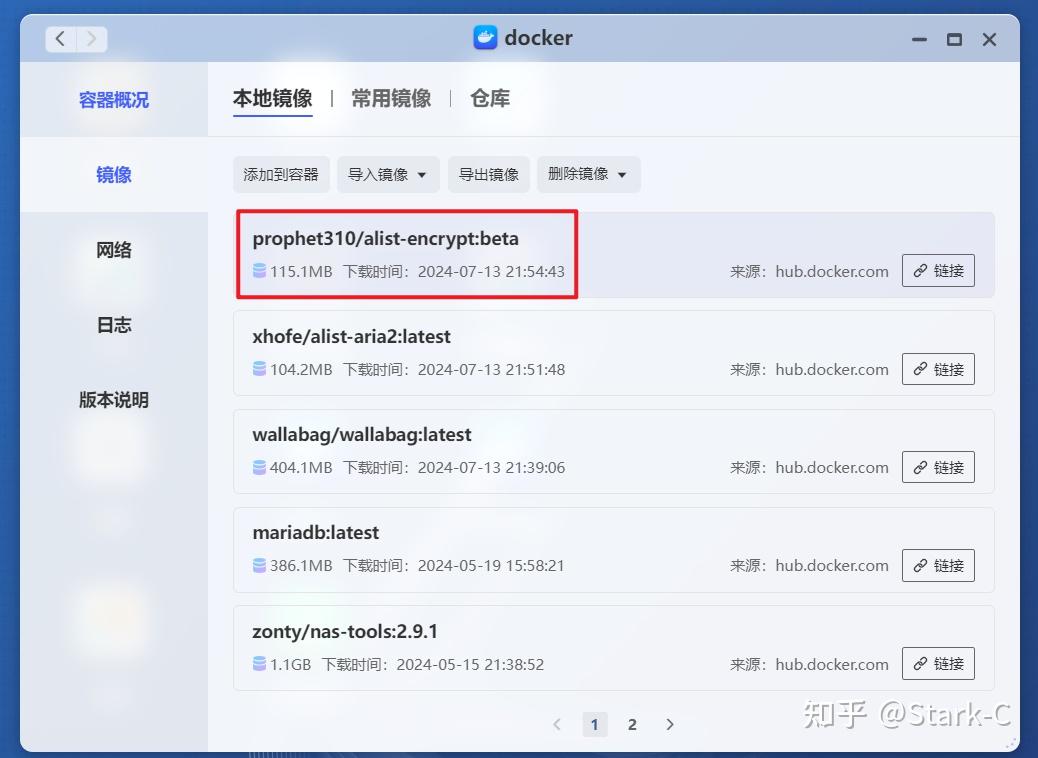Image resolution: width=1038 pixels, height=758 pixels.
Task: Click the next page chevron in pagination
Action: pos(670,724)
